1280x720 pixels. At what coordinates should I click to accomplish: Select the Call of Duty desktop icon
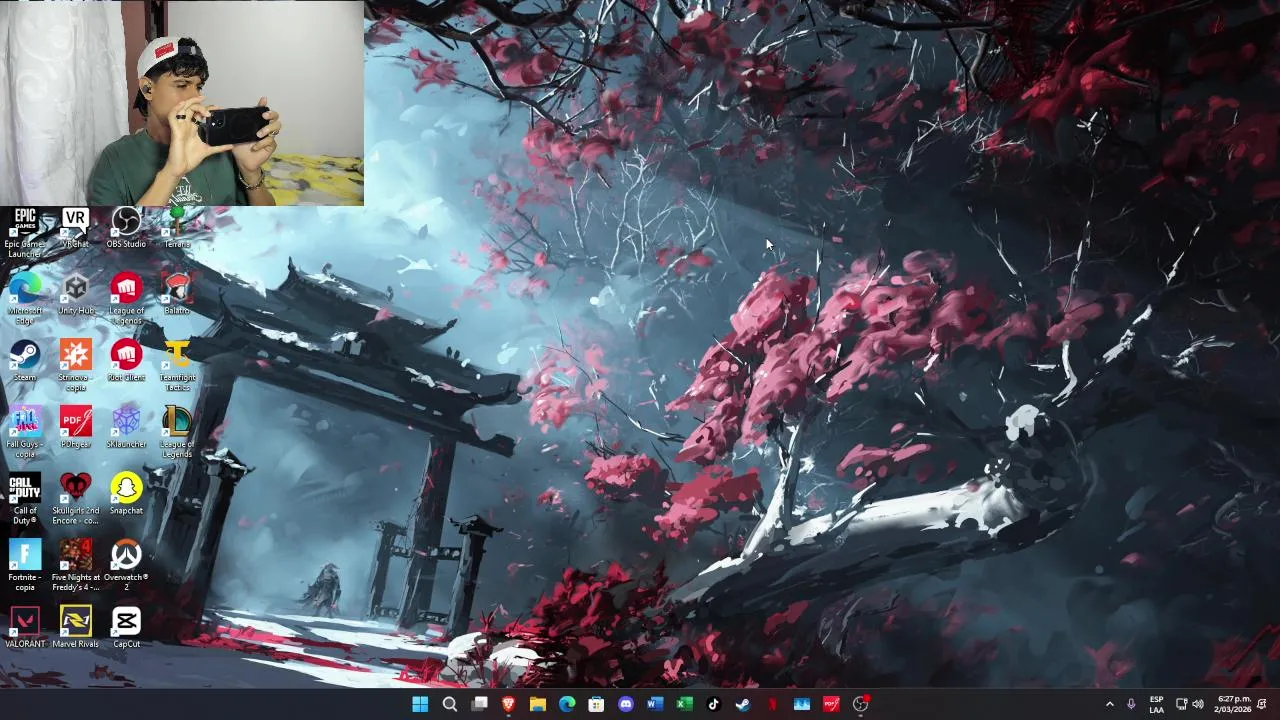(x=24, y=499)
